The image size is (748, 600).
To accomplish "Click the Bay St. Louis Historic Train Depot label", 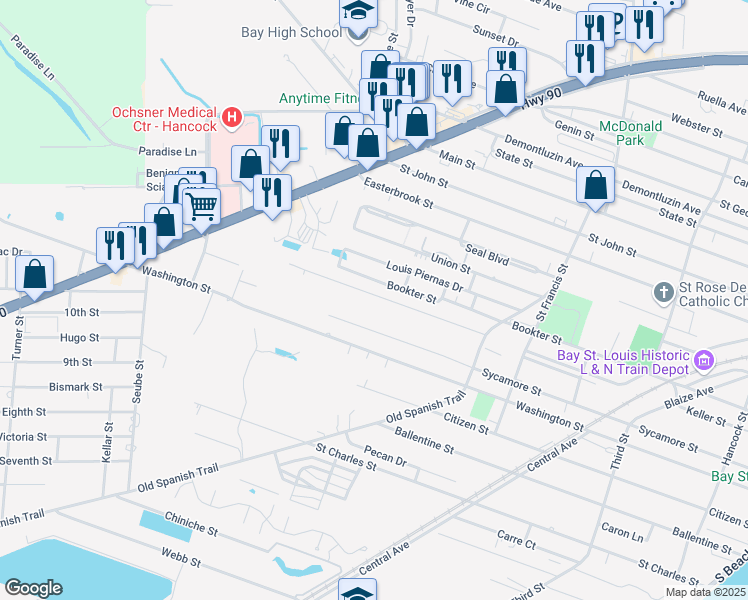I will (624, 362).
